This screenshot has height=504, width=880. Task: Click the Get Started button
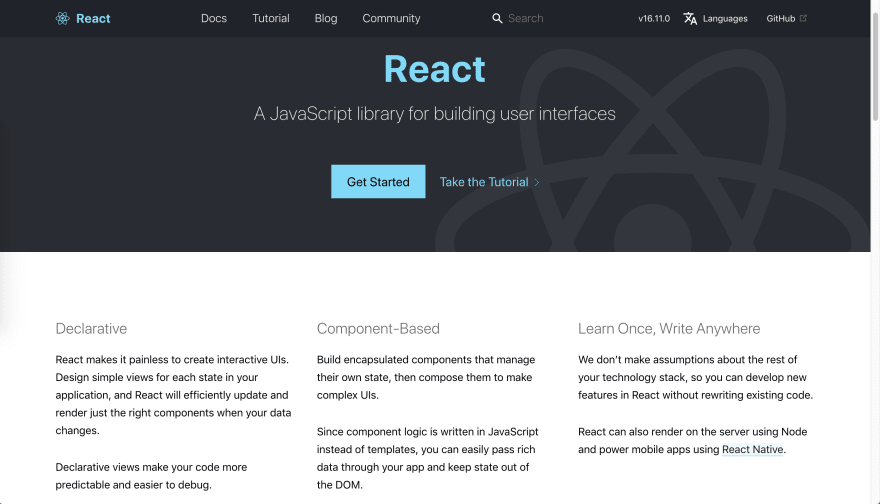378,181
